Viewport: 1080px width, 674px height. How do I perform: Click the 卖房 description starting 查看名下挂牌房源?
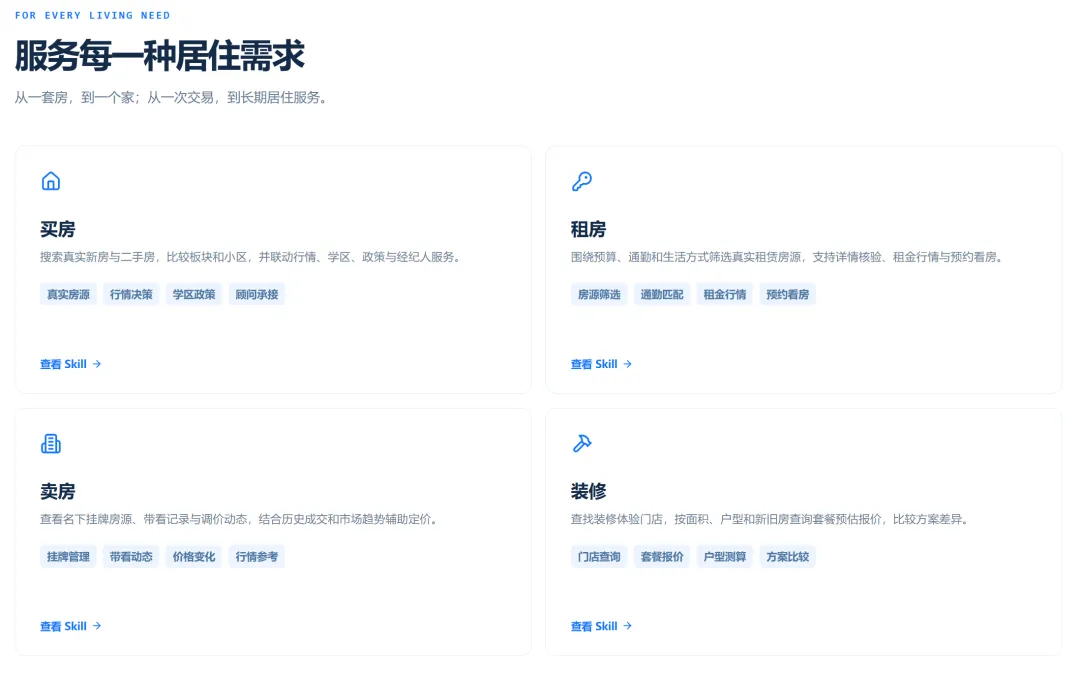click(x=239, y=520)
